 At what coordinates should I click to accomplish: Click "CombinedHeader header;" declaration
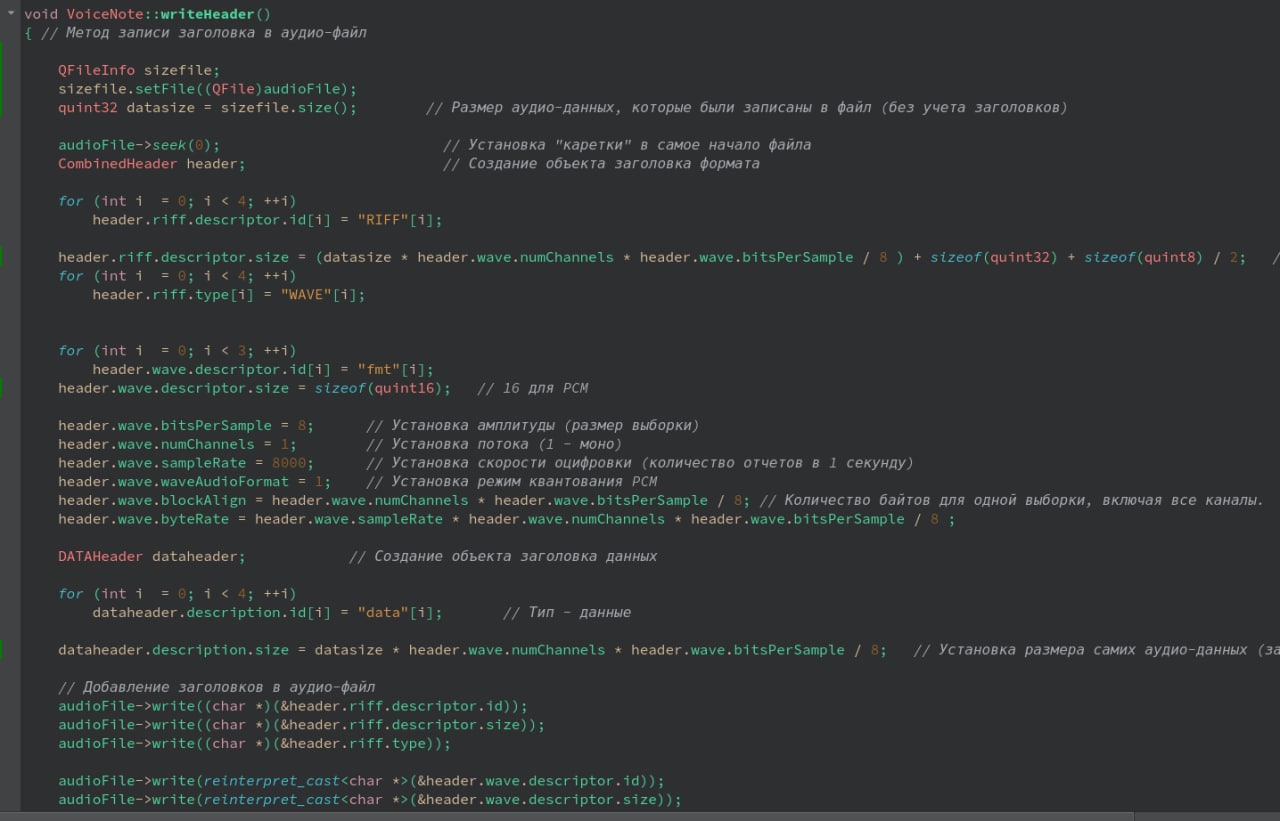[151, 164]
